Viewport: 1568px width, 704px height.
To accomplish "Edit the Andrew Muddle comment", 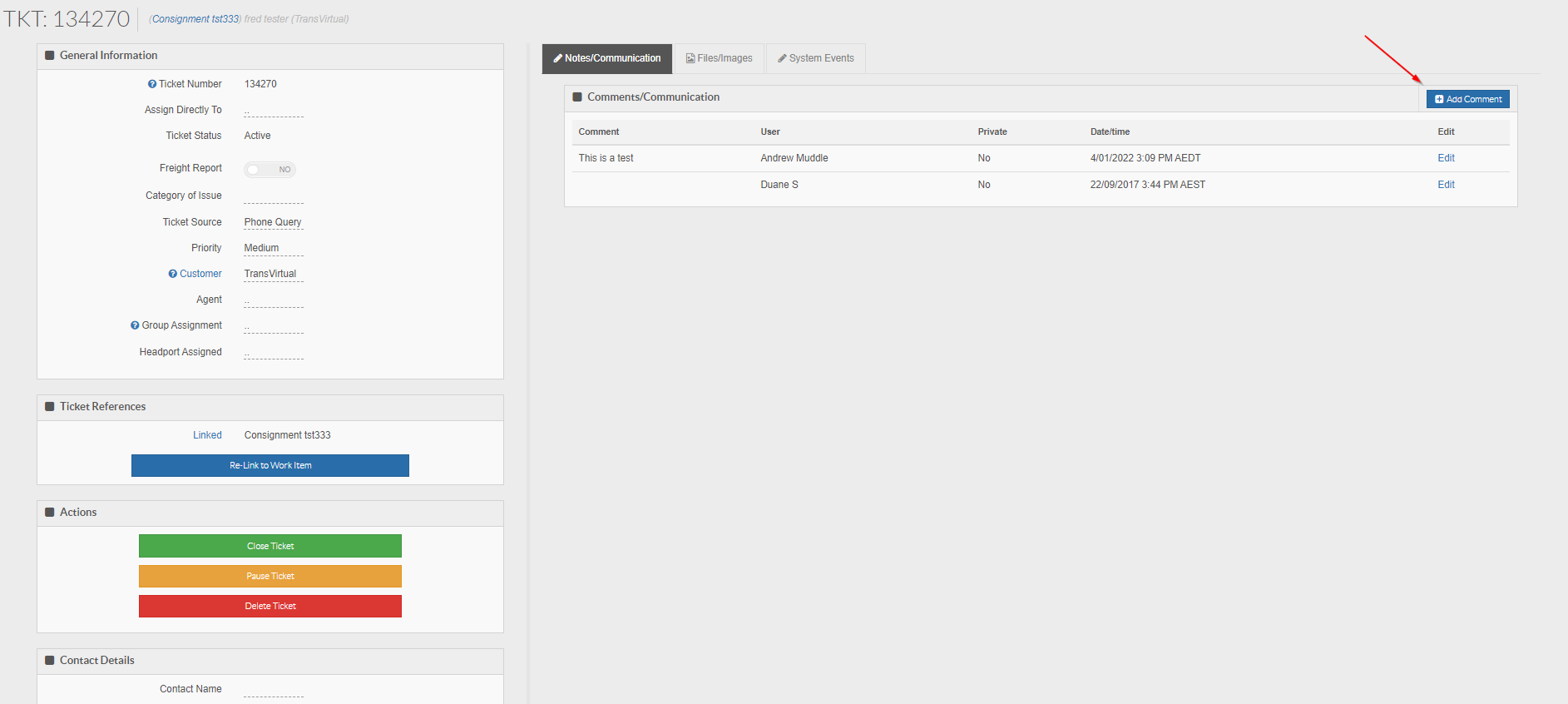I will 1446,158.
